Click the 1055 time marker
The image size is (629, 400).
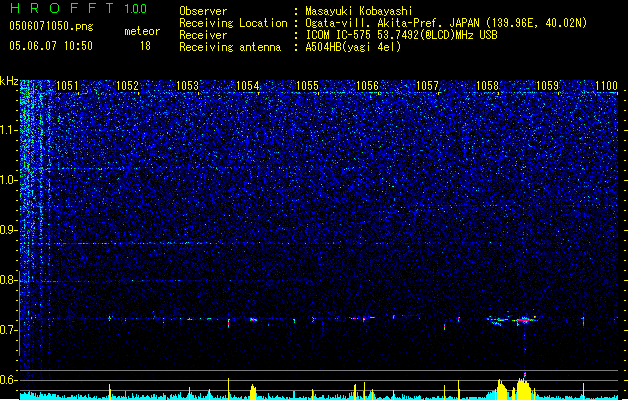307,86
